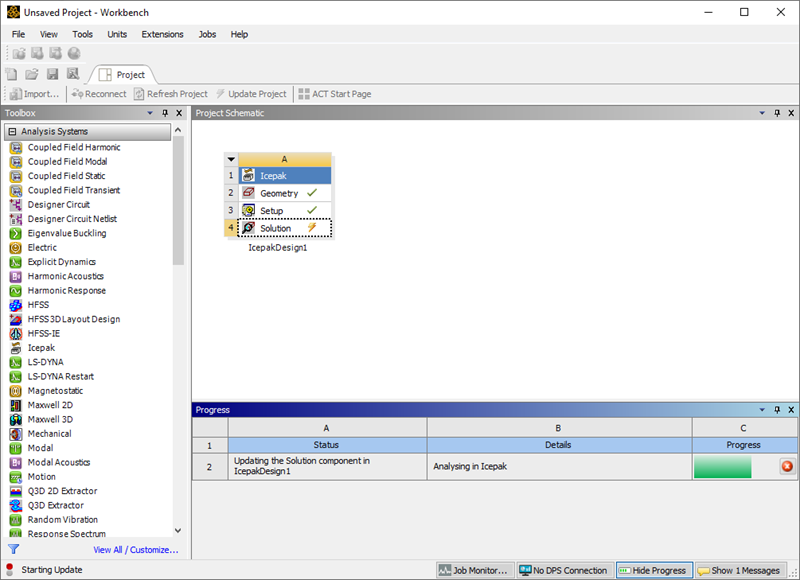Click the ACT Start Page button
The image size is (800, 580).
[x=334, y=94]
